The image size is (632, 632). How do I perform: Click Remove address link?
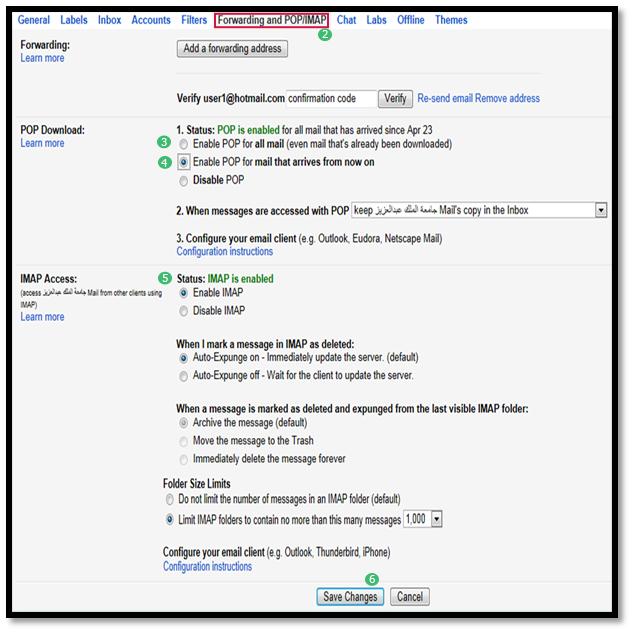point(507,98)
